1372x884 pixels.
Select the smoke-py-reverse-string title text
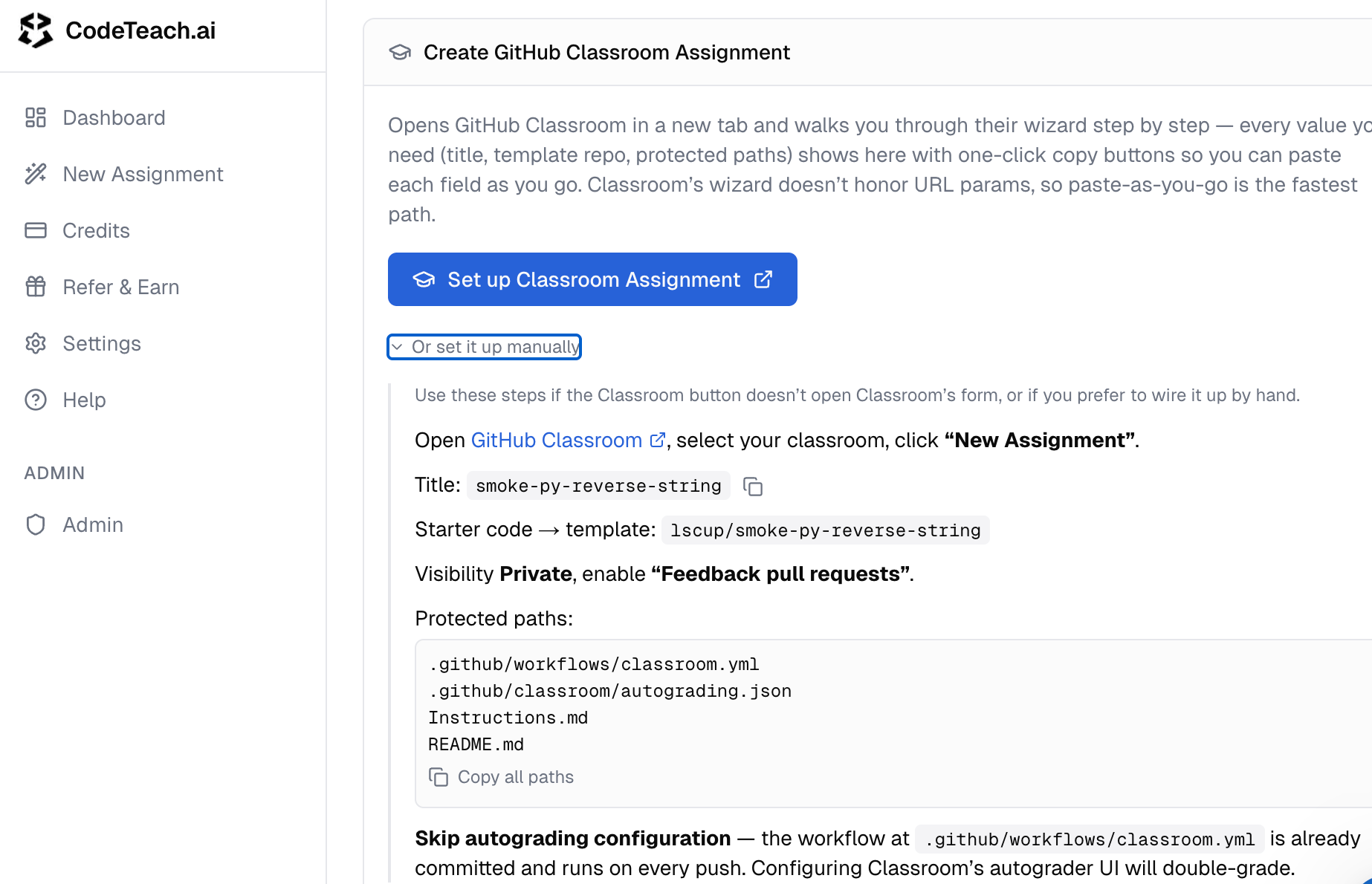[x=598, y=486]
